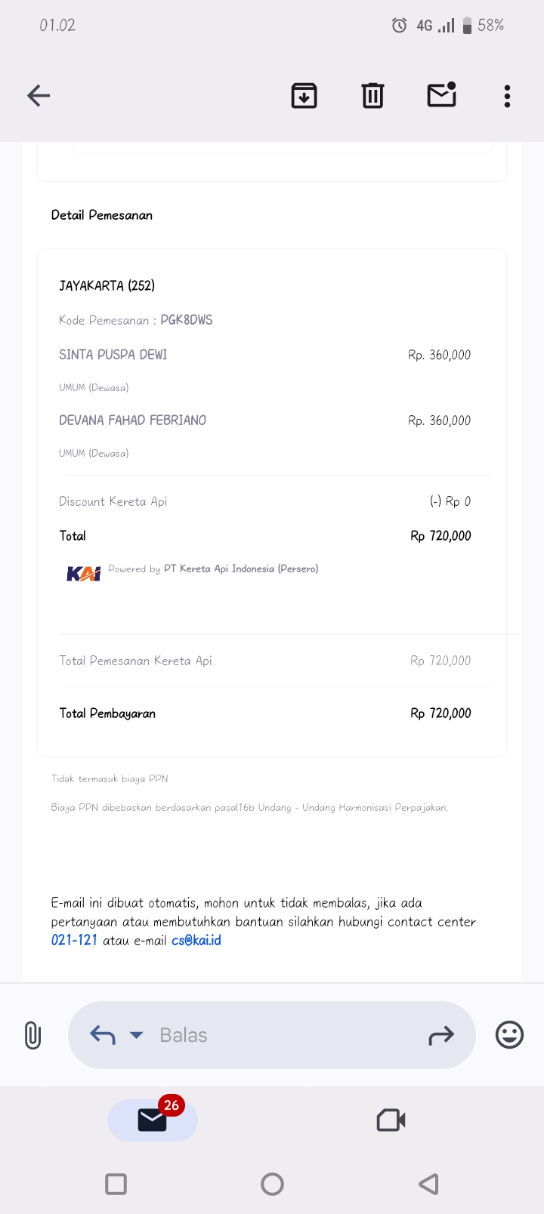Switch to the Meet video tab
Image resolution: width=544 pixels, height=1214 pixels.
[x=390, y=1120]
